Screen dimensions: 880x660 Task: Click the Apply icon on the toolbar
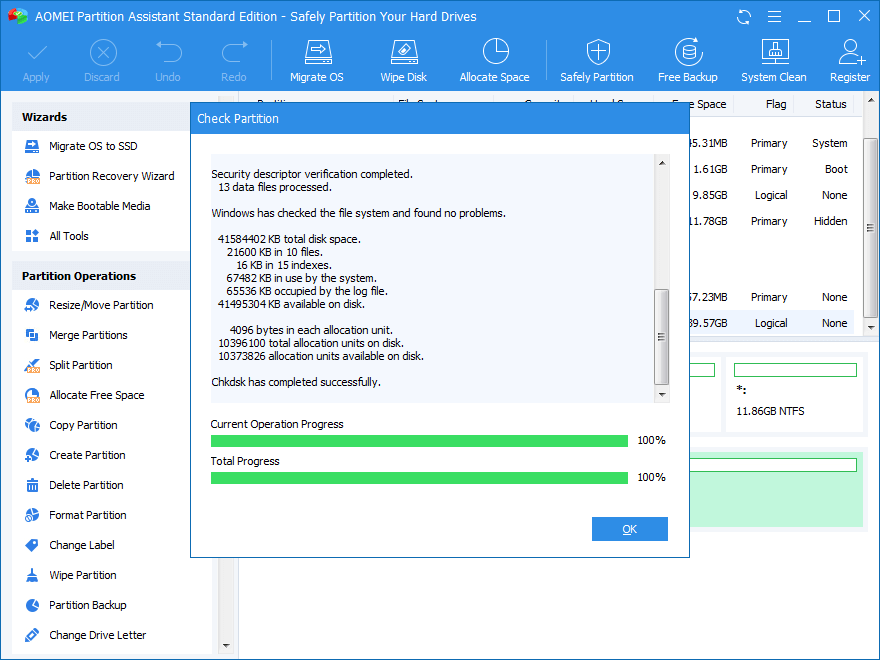click(x=36, y=58)
